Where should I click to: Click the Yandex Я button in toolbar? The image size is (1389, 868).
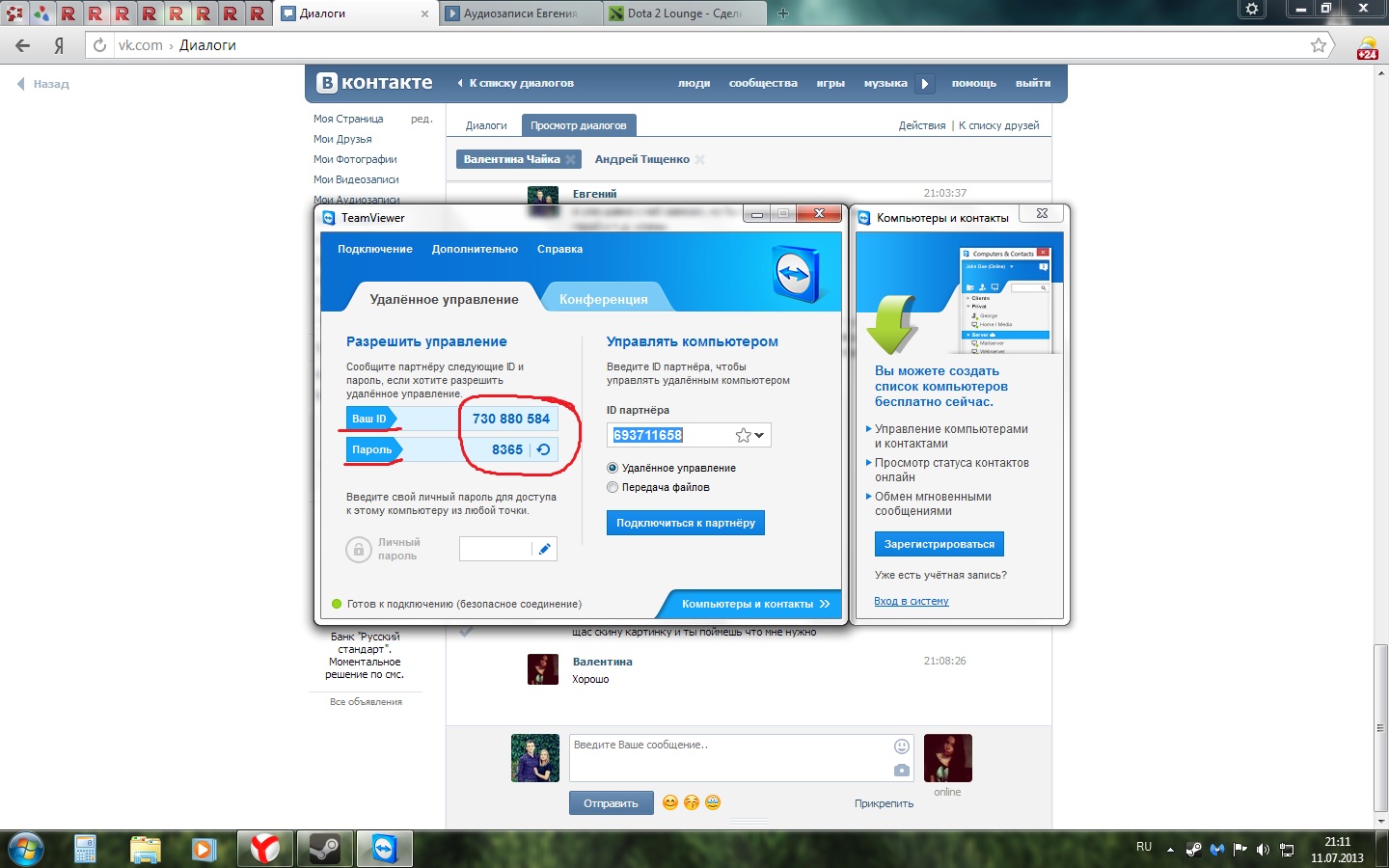tap(59, 45)
